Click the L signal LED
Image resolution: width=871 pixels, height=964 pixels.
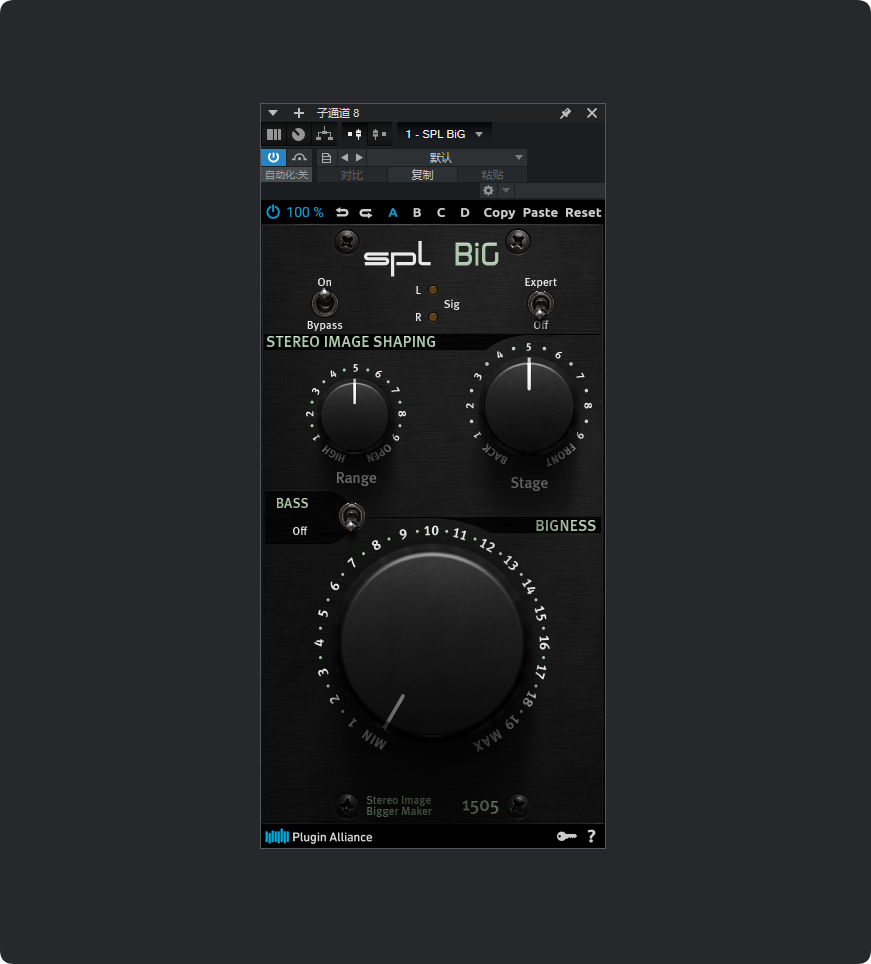pos(433,290)
